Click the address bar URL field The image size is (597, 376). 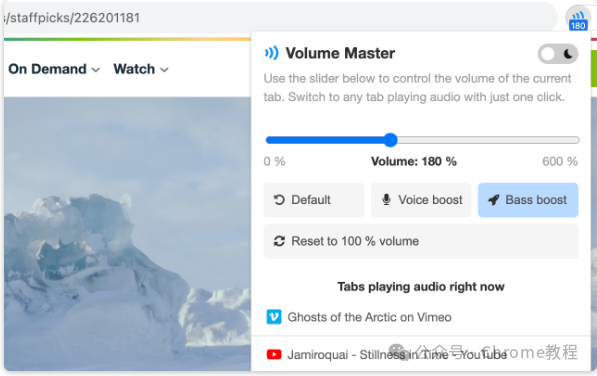(x=280, y=18)
